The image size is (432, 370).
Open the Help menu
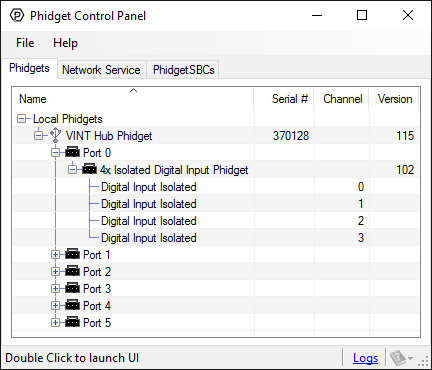(x=65, y=43)
